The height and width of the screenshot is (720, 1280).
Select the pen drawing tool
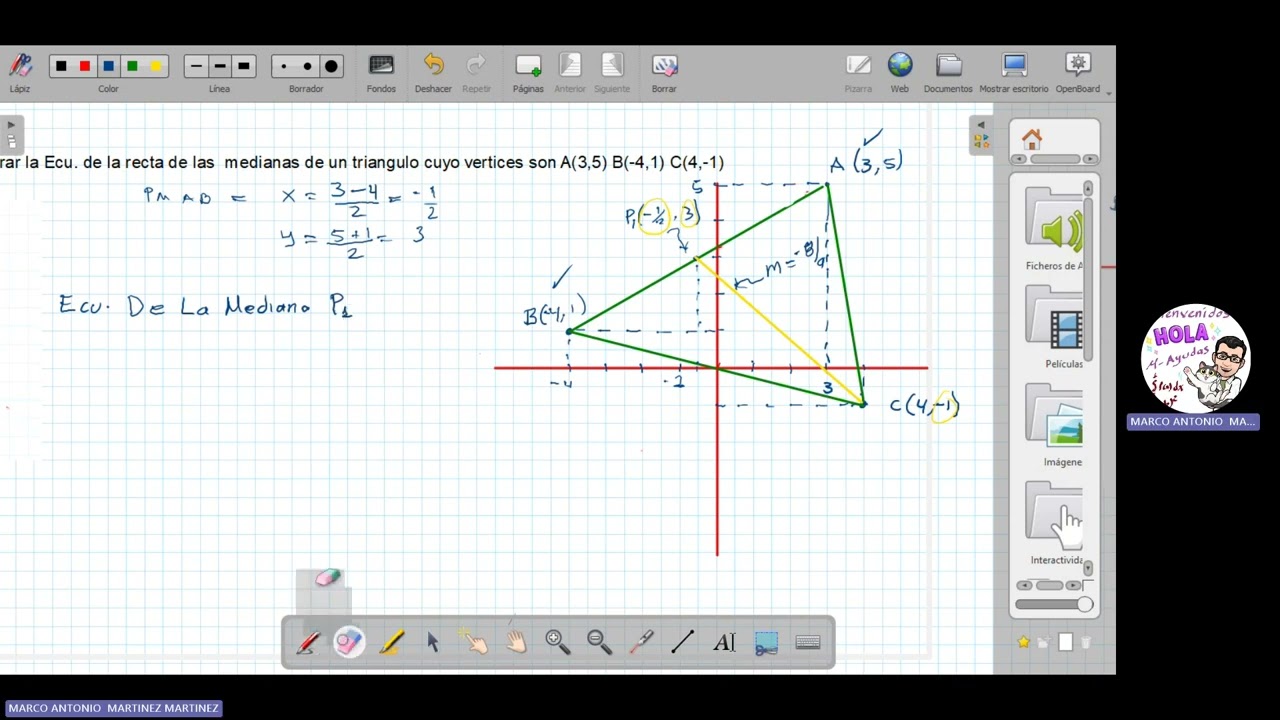pos(307,643)
